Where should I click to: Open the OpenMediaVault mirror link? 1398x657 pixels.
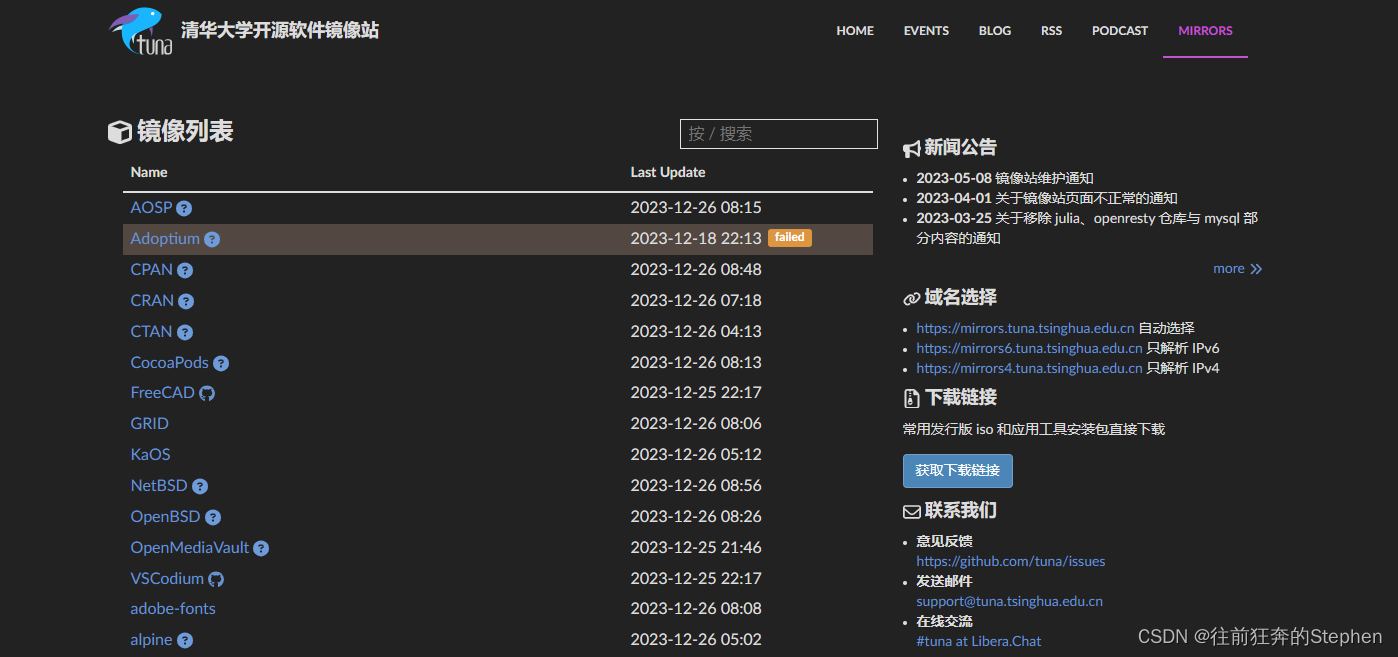coord(190,548)
